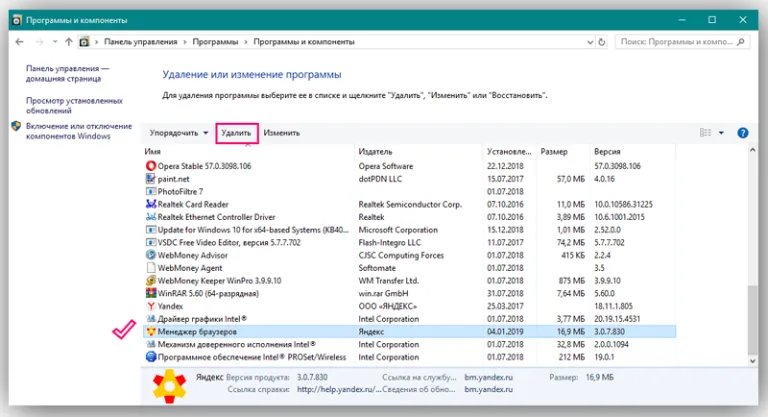The width and height of the screenshot is (768, 417).
Task: Click the Flash-Integro LLC cell
Action: tap(389, 242)
